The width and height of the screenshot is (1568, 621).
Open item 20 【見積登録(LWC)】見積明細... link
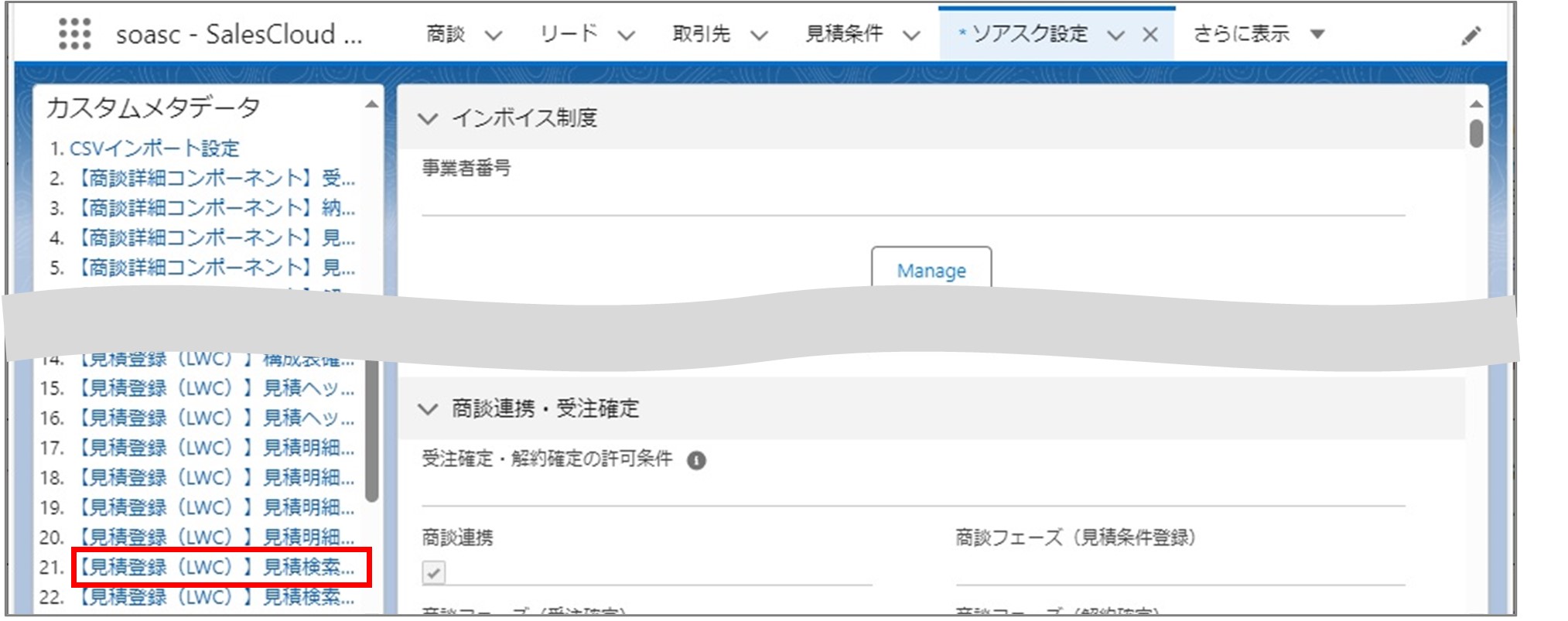click(x=214, y=537)
